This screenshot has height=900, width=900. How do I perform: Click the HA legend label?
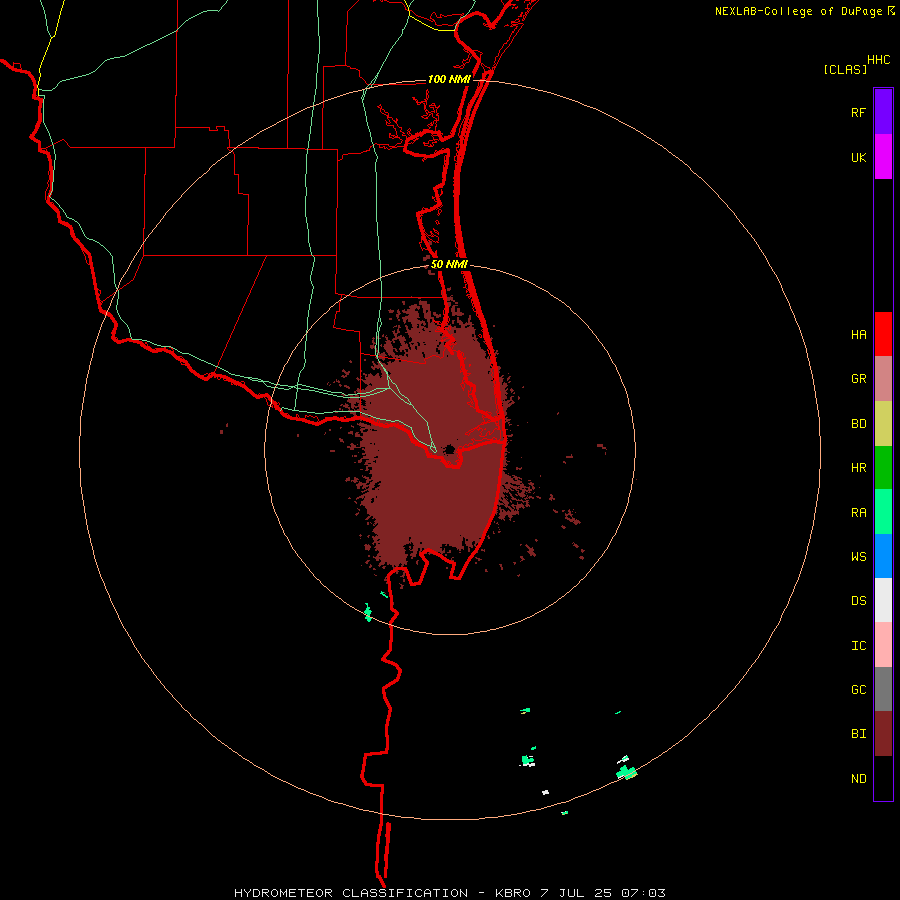[x=859, y=335]
